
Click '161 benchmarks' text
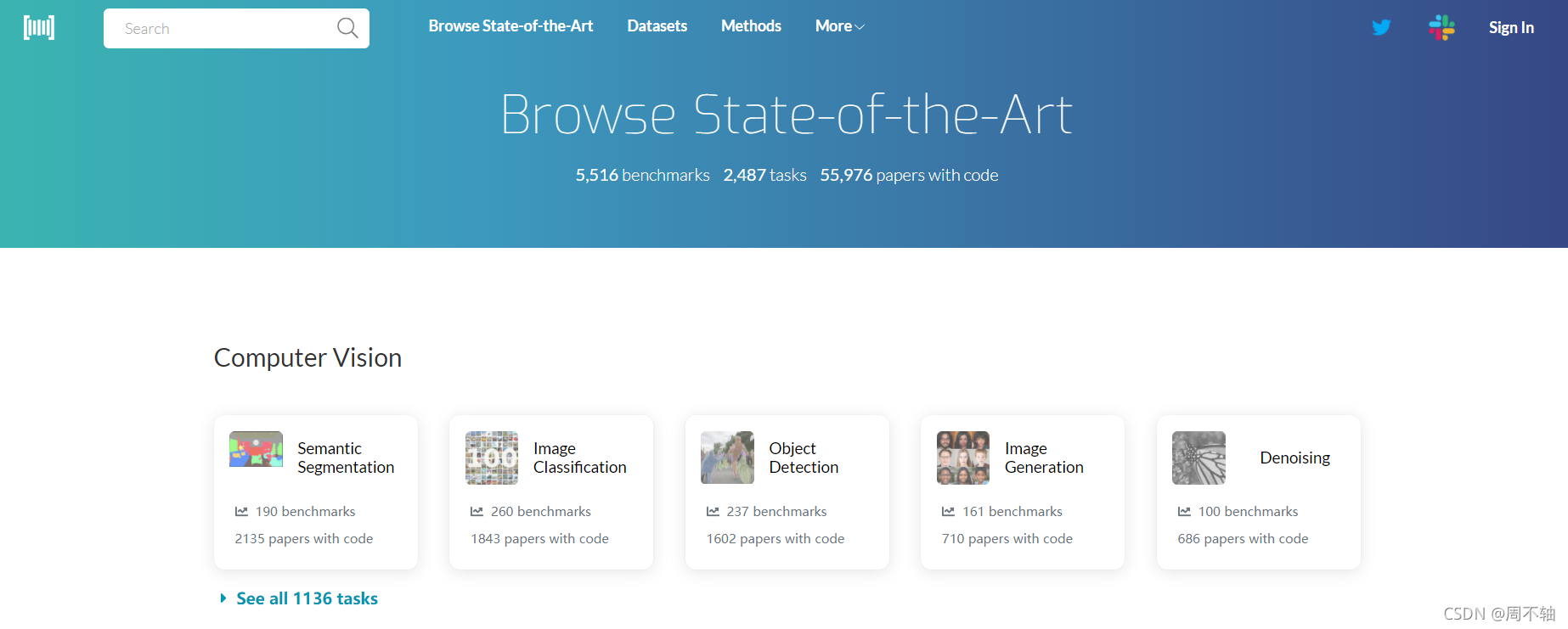coord(1012,511)
